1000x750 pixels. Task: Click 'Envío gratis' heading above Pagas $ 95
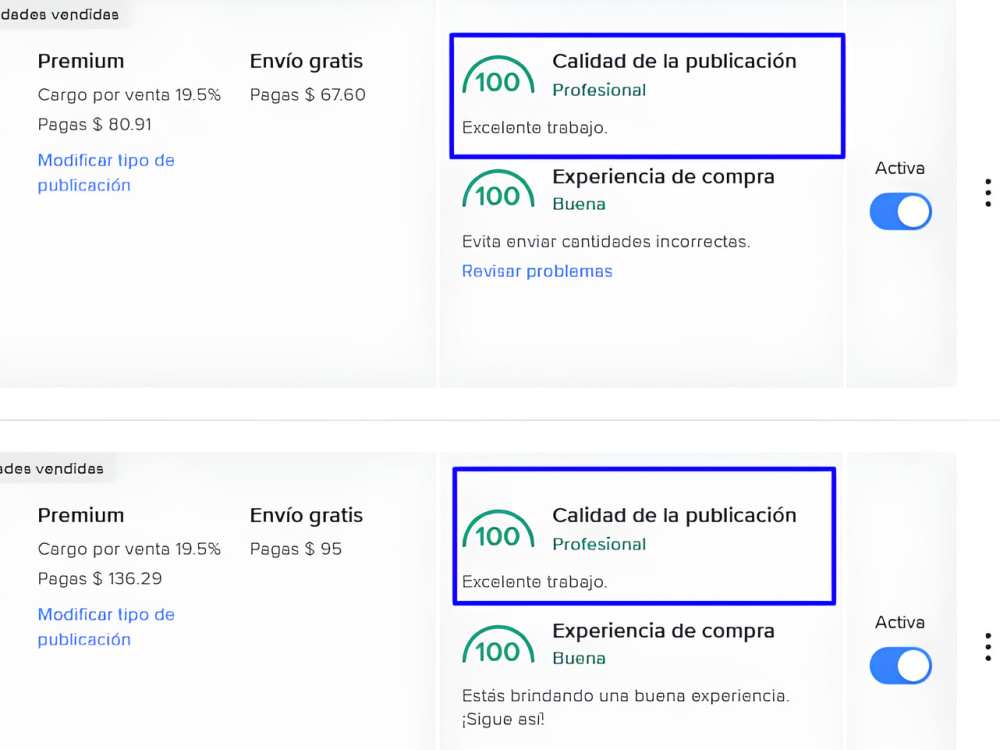pyautogui.click(x=306, y=515)
